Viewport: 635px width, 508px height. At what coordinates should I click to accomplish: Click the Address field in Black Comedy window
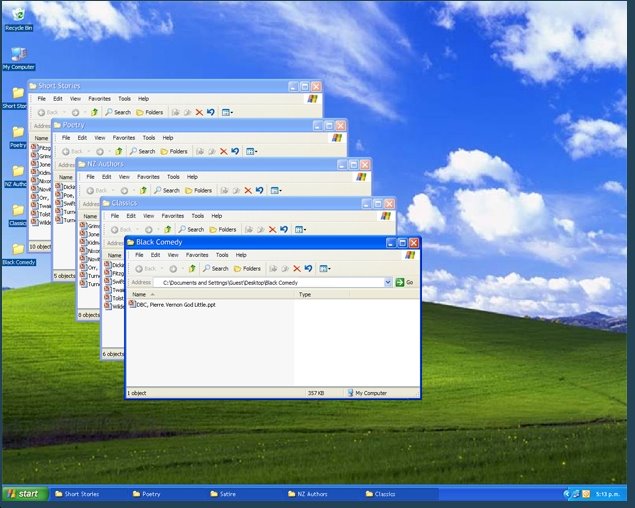pyautogui.click(x=273, y=282)
